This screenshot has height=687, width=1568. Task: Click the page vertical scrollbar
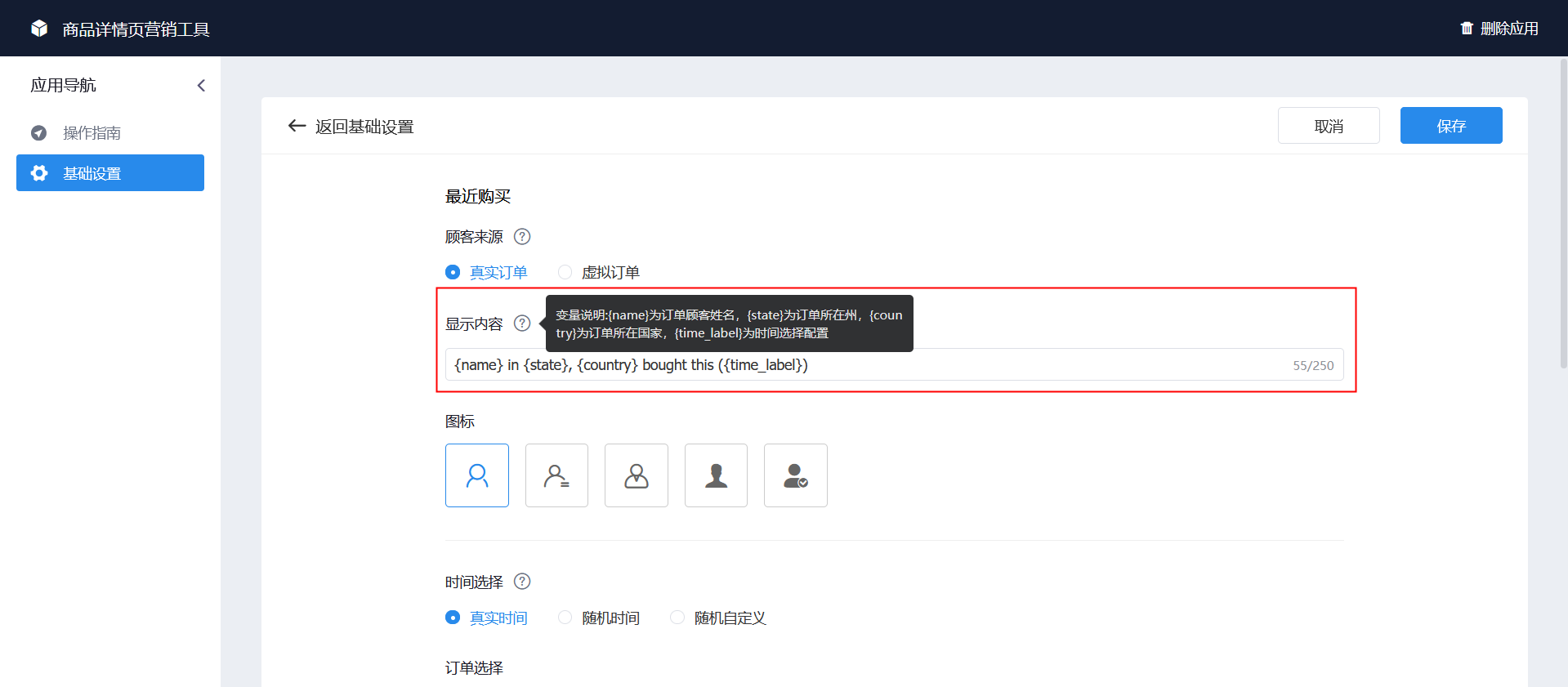(x=1563, y=212)
